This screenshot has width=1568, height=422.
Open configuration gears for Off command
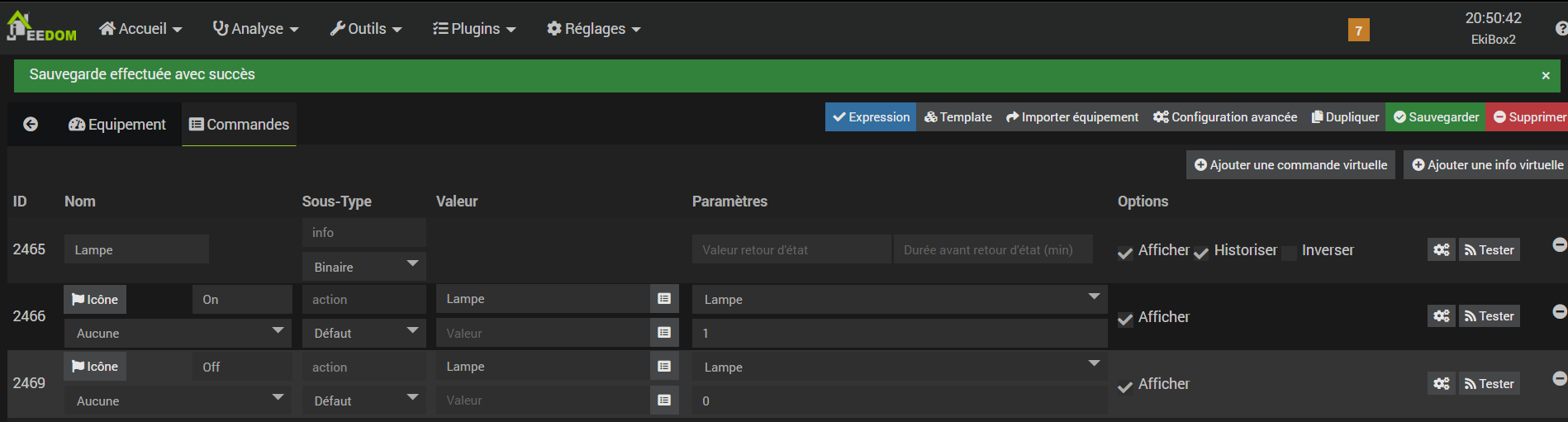tap(1441, 383)
